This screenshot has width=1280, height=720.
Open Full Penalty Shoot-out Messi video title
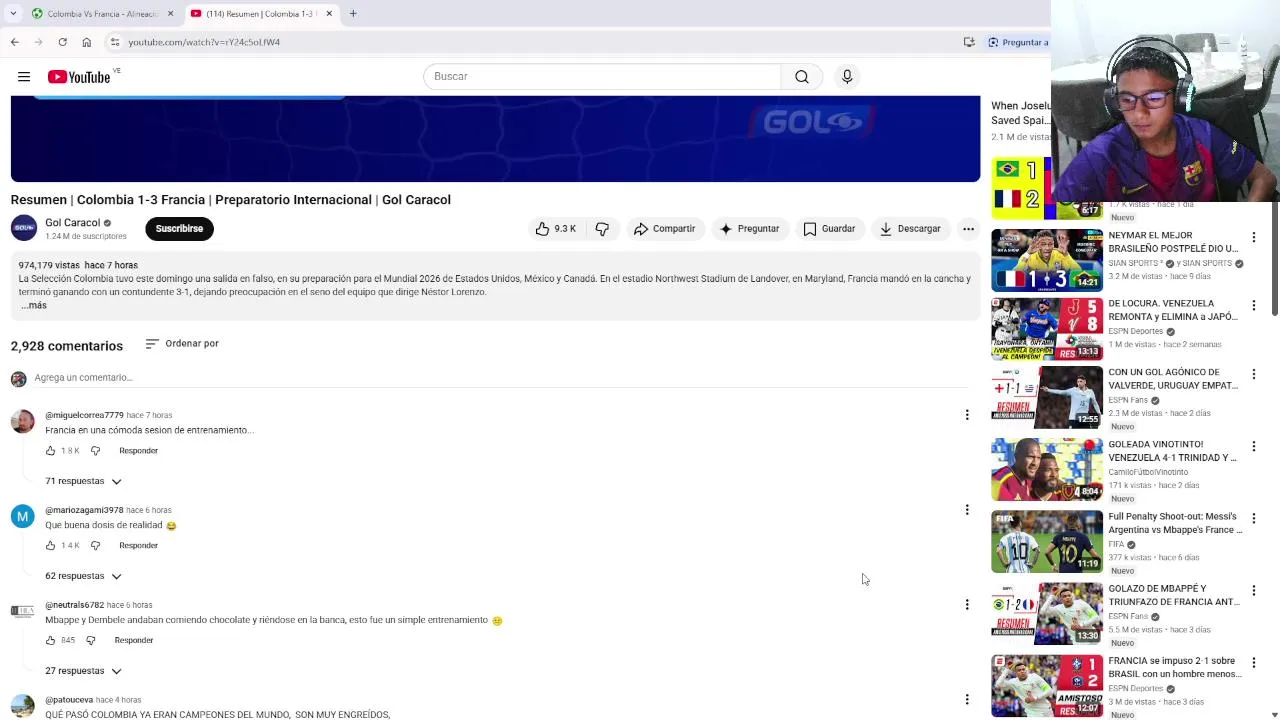pos(1175,523)
